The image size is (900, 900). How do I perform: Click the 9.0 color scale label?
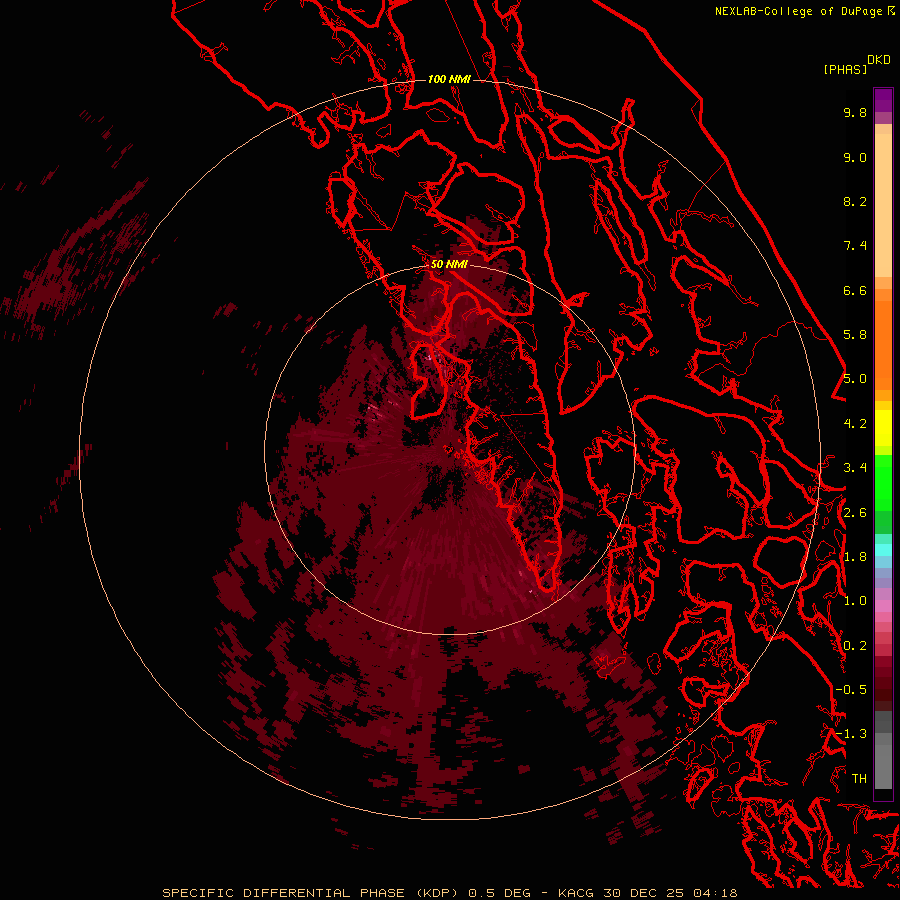pos(855,157)
